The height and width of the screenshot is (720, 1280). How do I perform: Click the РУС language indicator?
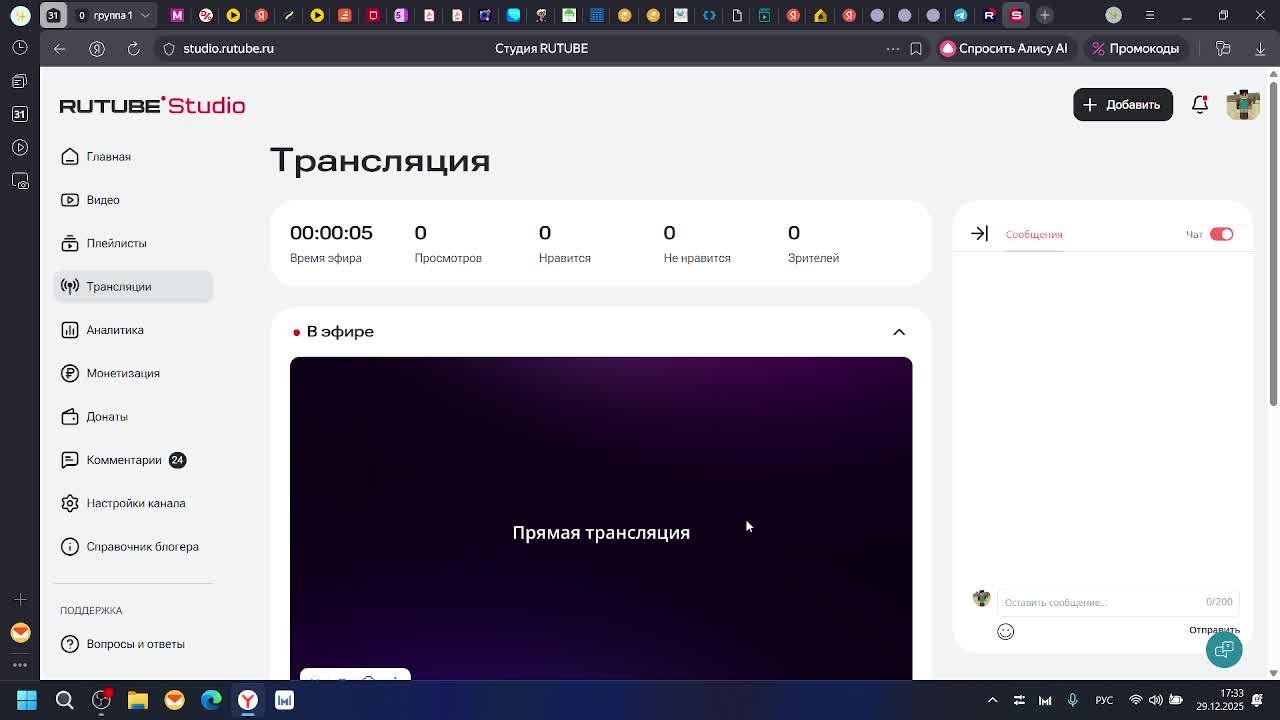point(1104,700)
